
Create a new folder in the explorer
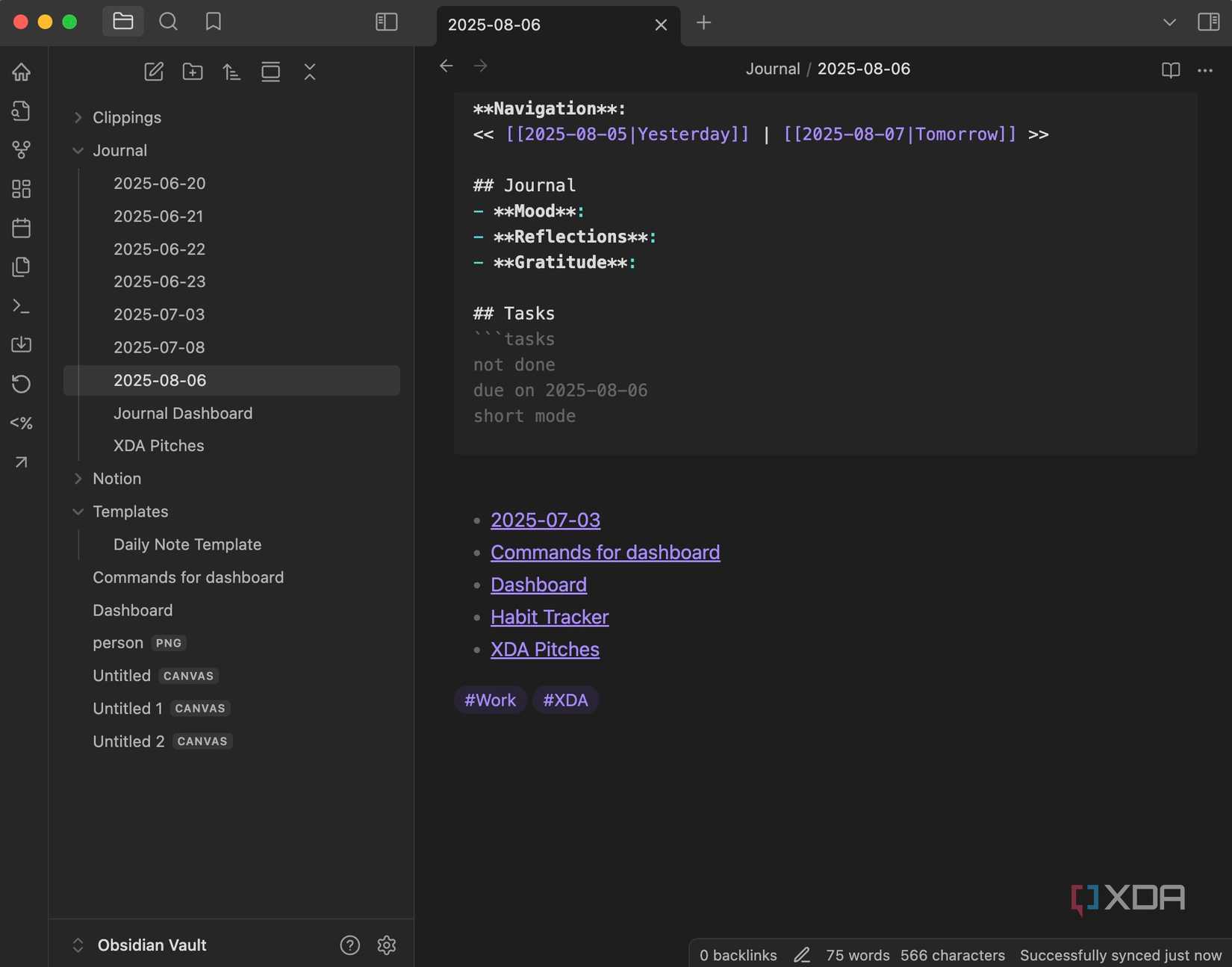coord(193,72)
